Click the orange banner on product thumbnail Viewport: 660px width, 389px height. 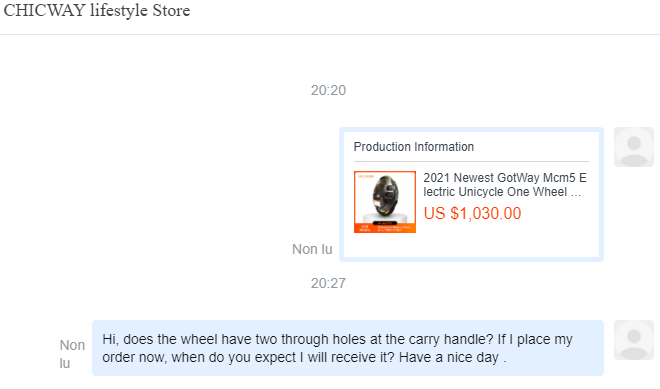(x=385, y=228)
